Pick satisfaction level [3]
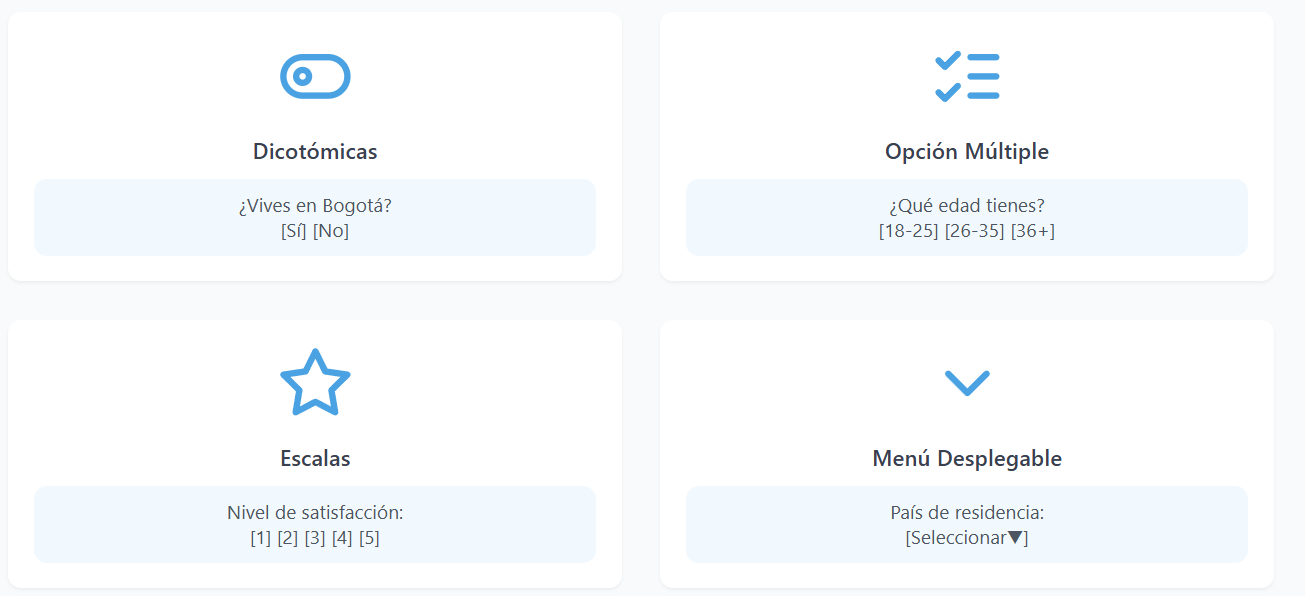This screenshot has height=596, width=1305. coord(315,538)
